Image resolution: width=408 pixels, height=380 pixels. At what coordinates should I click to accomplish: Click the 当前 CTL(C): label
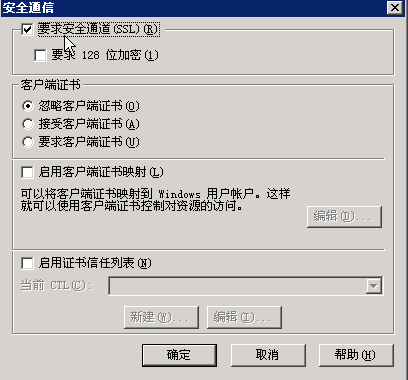pos(56,286)
